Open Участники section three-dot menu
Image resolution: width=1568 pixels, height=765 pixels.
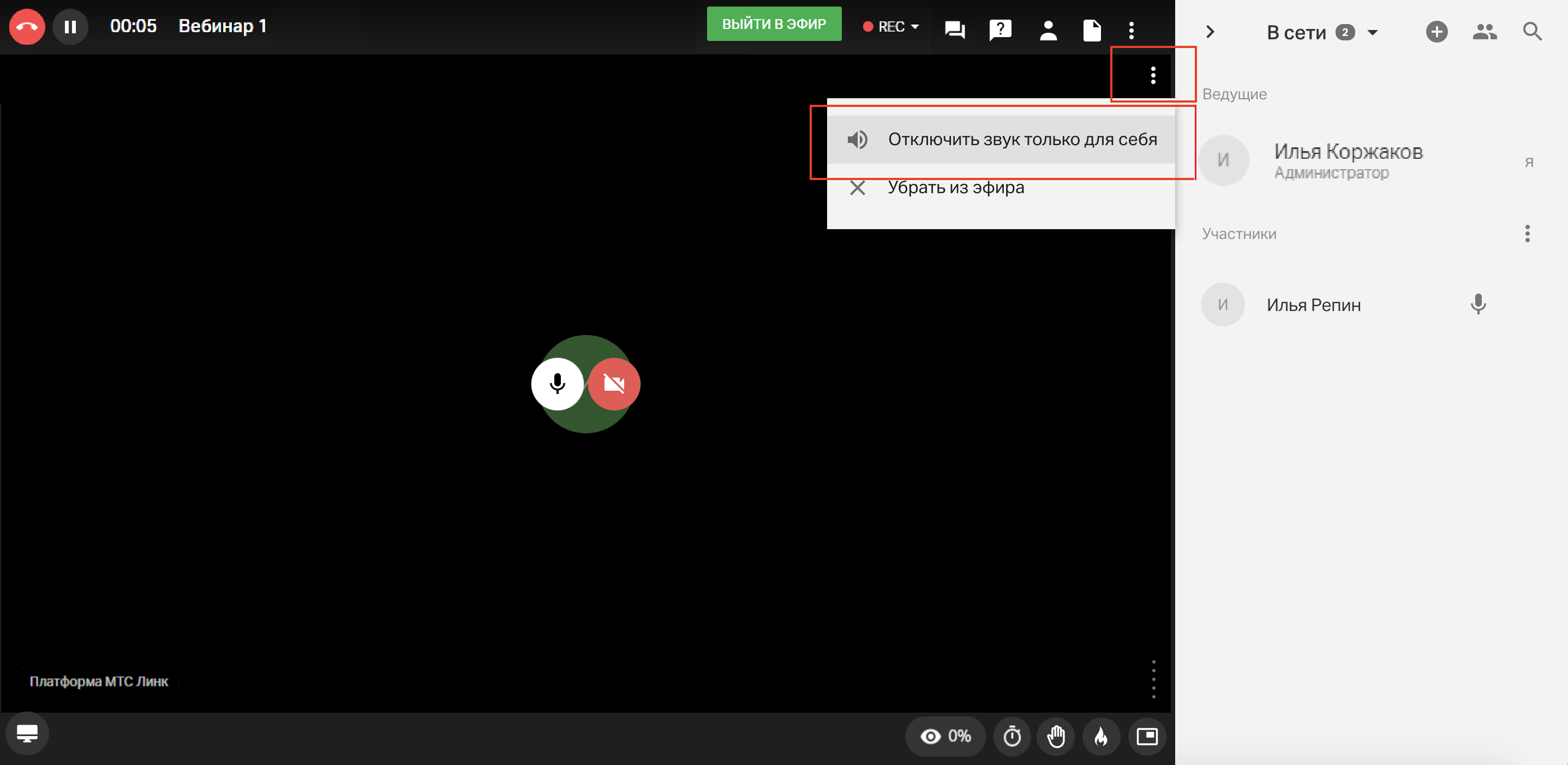[x=1527, y=233]
